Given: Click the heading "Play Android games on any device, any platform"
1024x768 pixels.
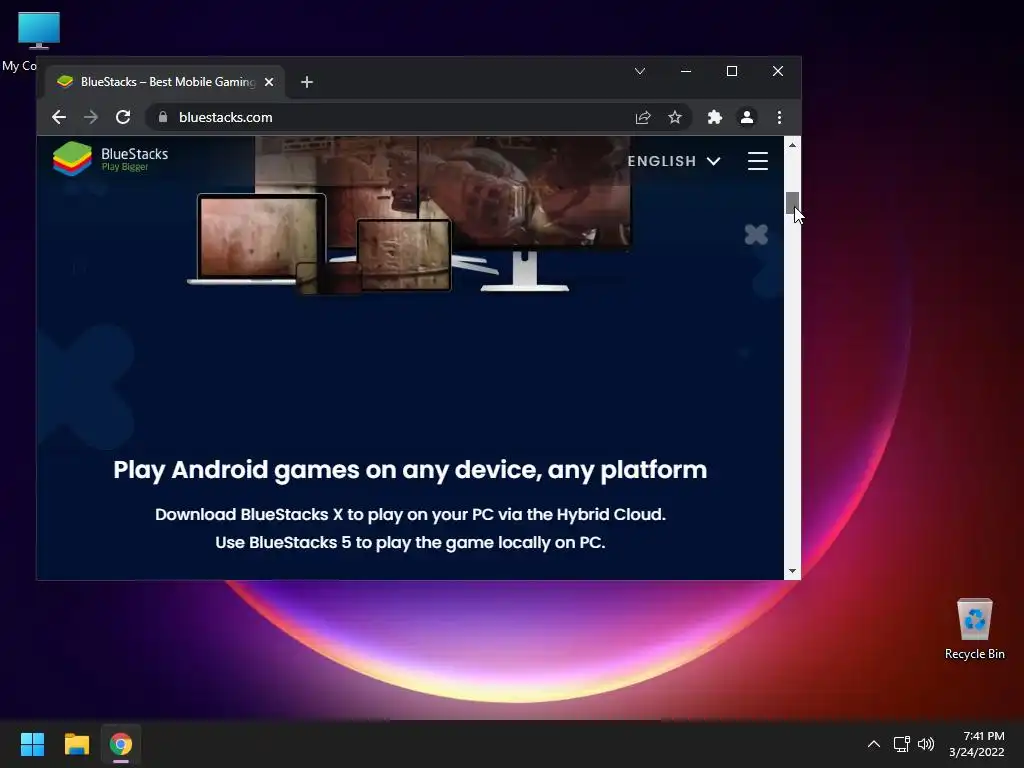Looking at the screenshot, I should [x=410, y=470].
